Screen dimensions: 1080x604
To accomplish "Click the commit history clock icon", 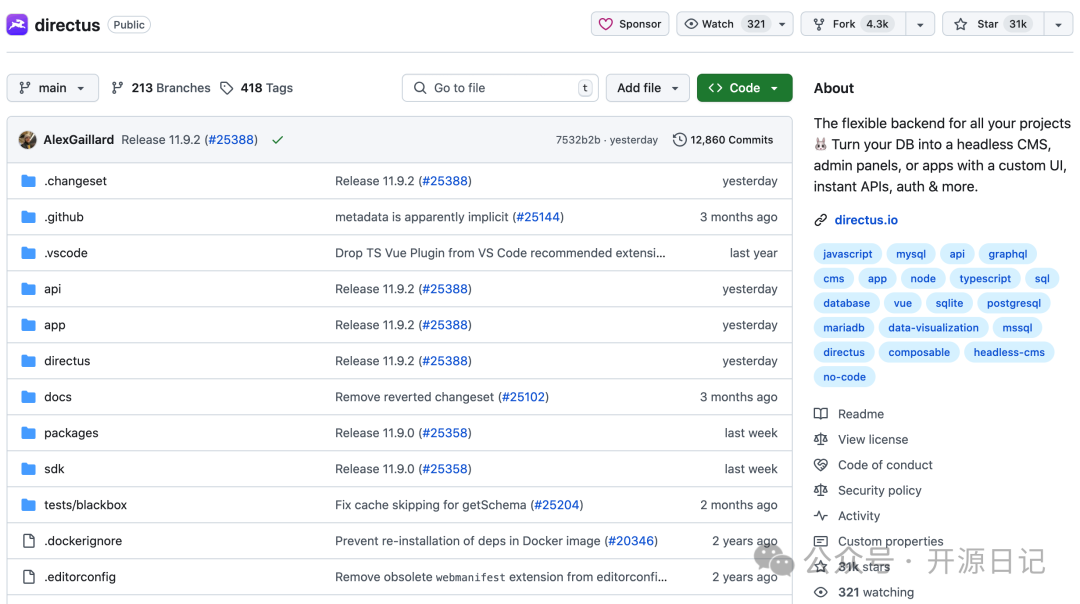I will (679, 140).
